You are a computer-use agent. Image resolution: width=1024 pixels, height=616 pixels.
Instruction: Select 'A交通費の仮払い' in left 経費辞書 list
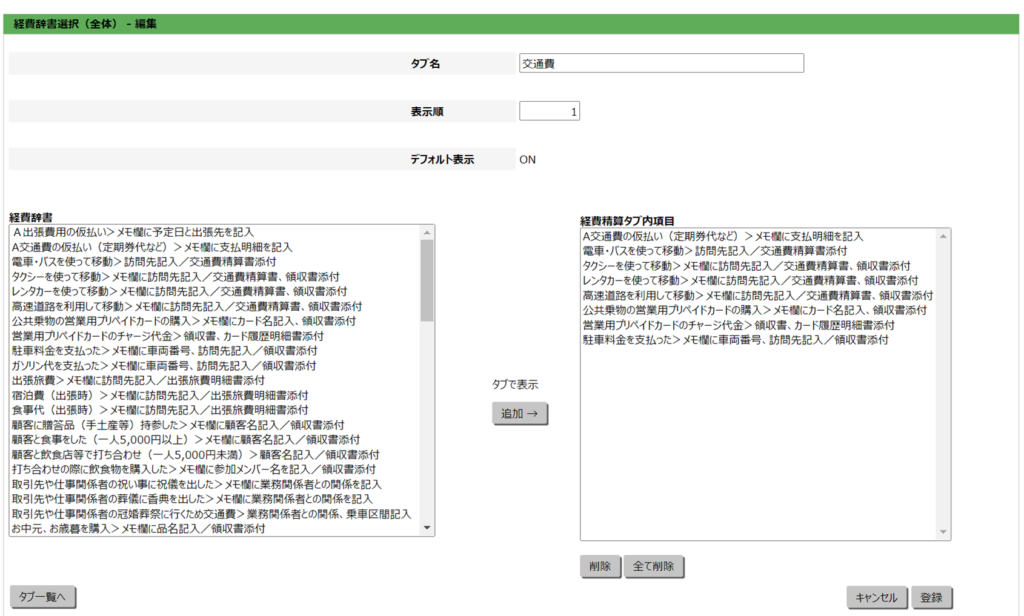(216, 247)
